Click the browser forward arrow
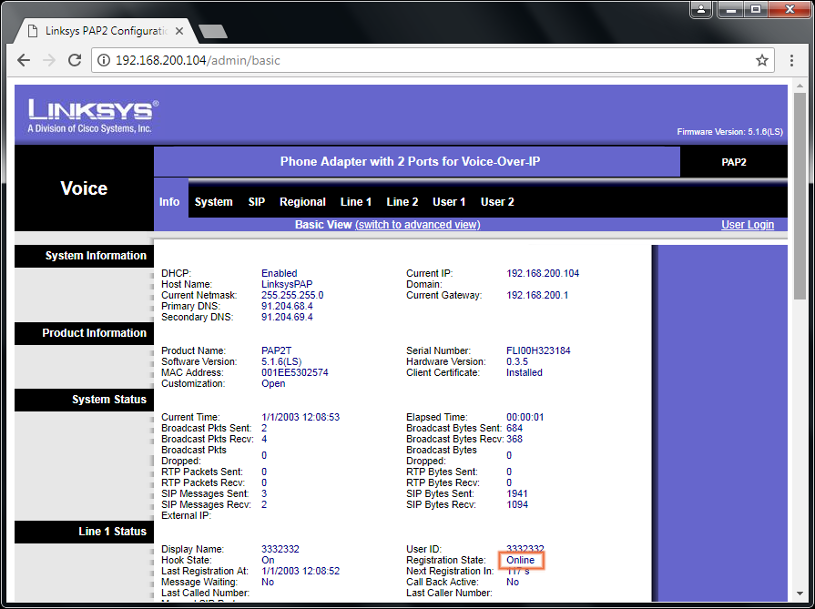Viewport: 815px width, 609px height. click(x=49, y=60)
